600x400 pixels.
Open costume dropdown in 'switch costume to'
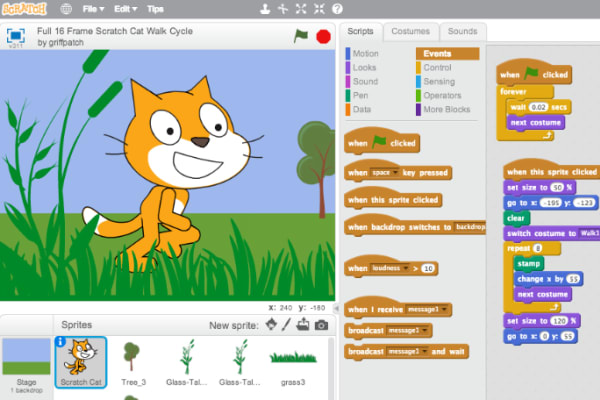[589, 233]
